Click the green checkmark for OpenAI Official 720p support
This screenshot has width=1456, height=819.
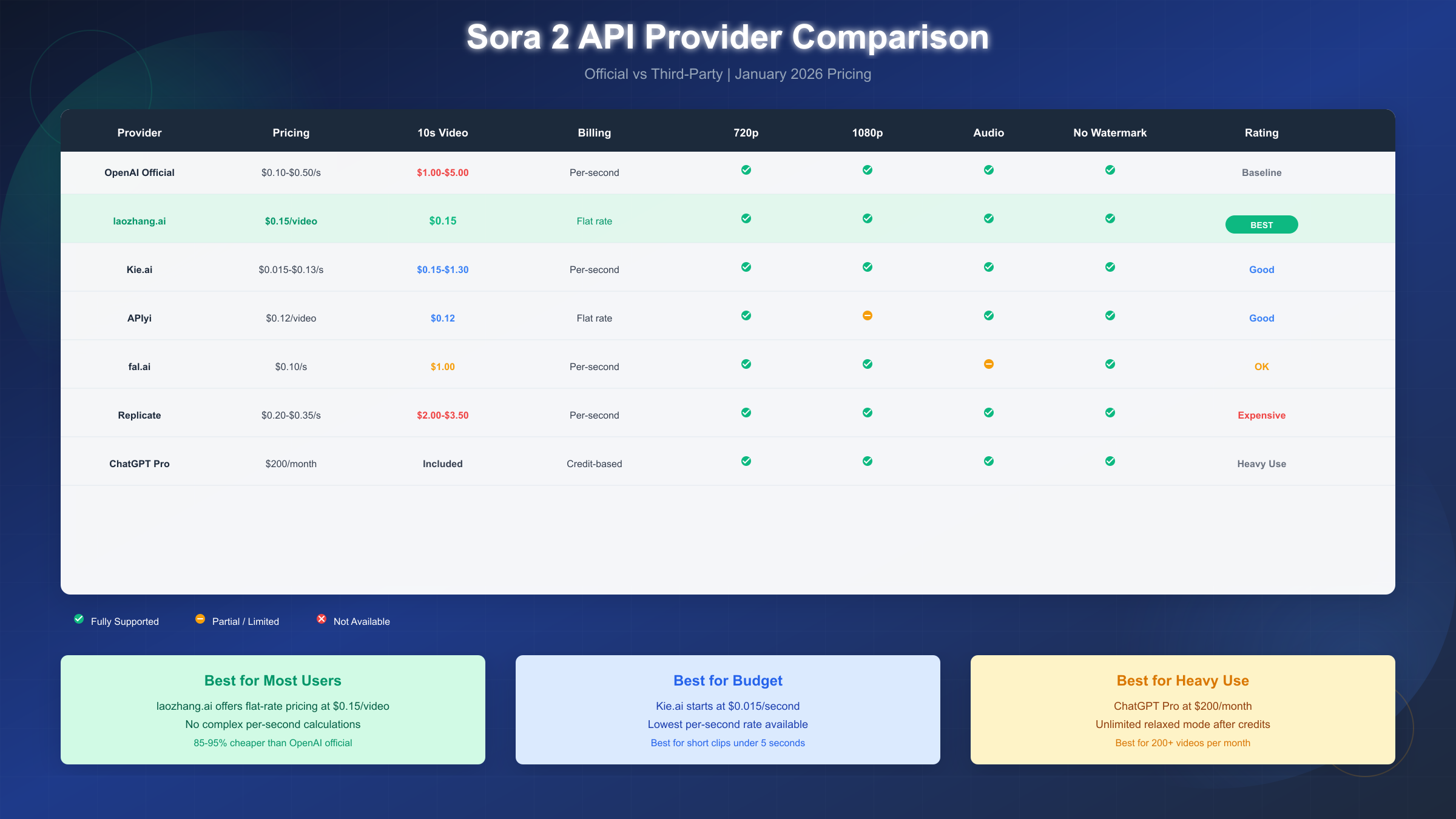click(746, 170)
